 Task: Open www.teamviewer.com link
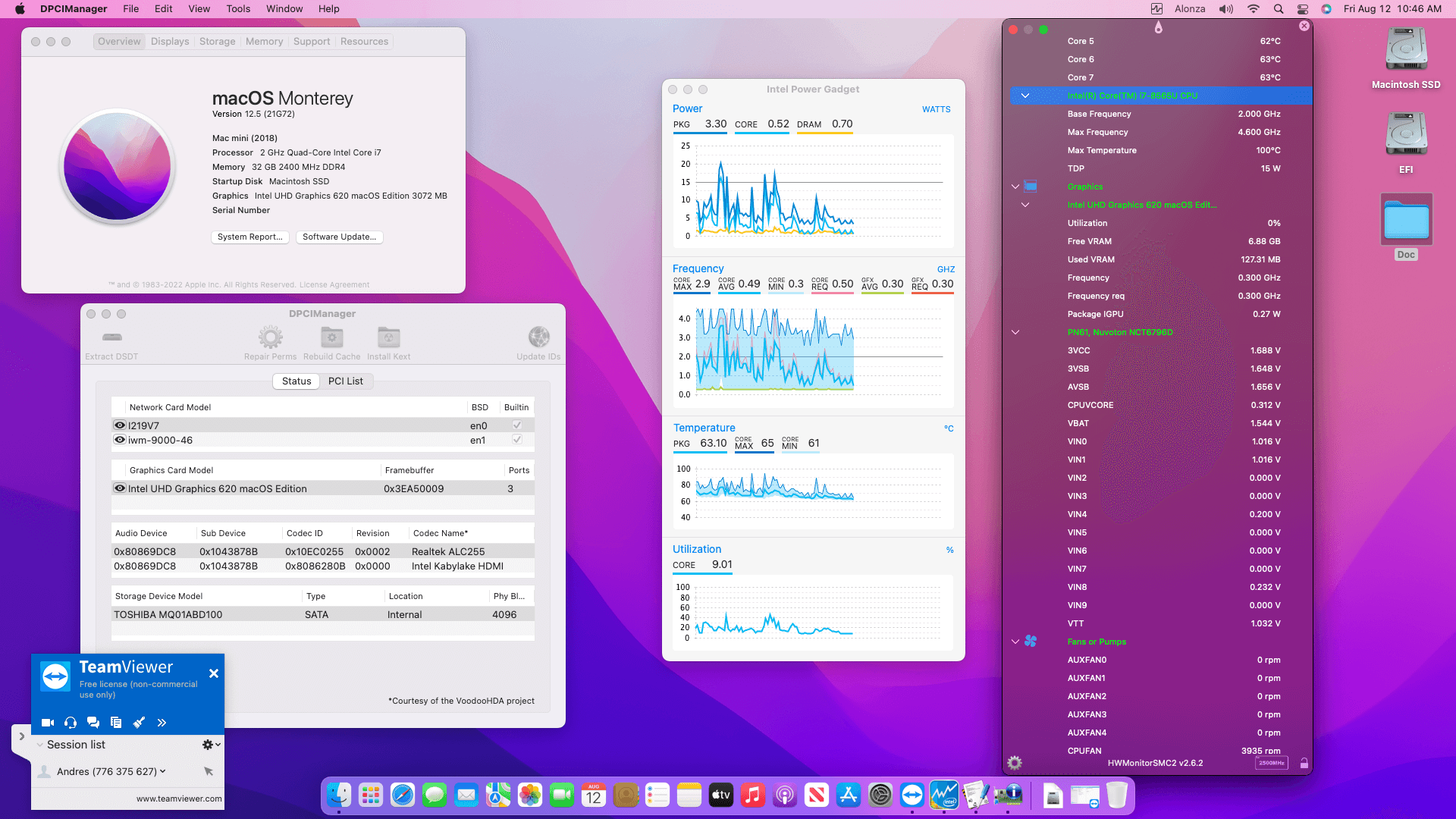tap(179, 799)
